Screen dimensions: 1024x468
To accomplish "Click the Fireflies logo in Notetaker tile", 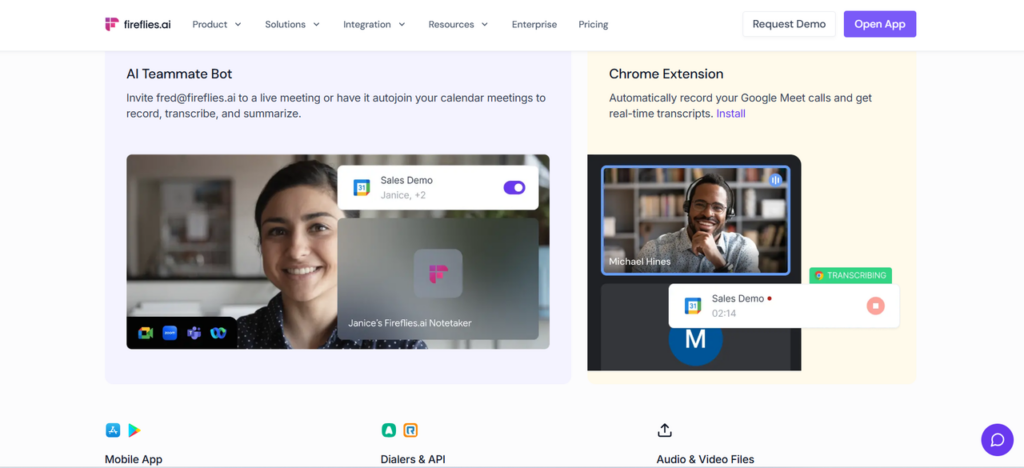I will tap(438, 273).
